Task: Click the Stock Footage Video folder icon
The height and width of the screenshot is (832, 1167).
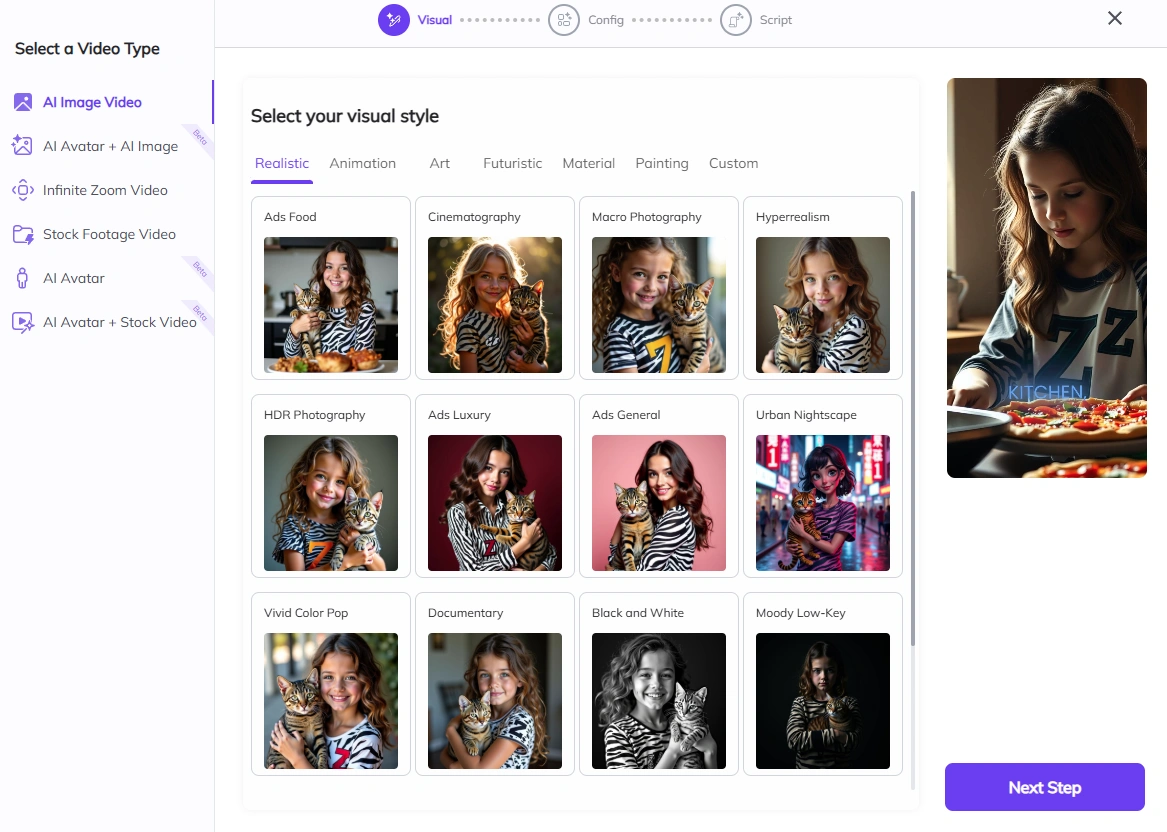Action: click(x=23, y=234)
